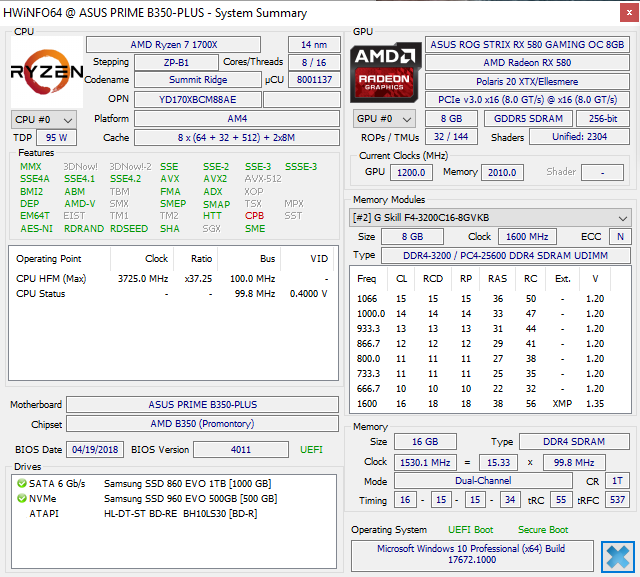The image size is (640, 577).
Task: Click the memory clock 1530.1 MHz field
Action: coord(425,463)
